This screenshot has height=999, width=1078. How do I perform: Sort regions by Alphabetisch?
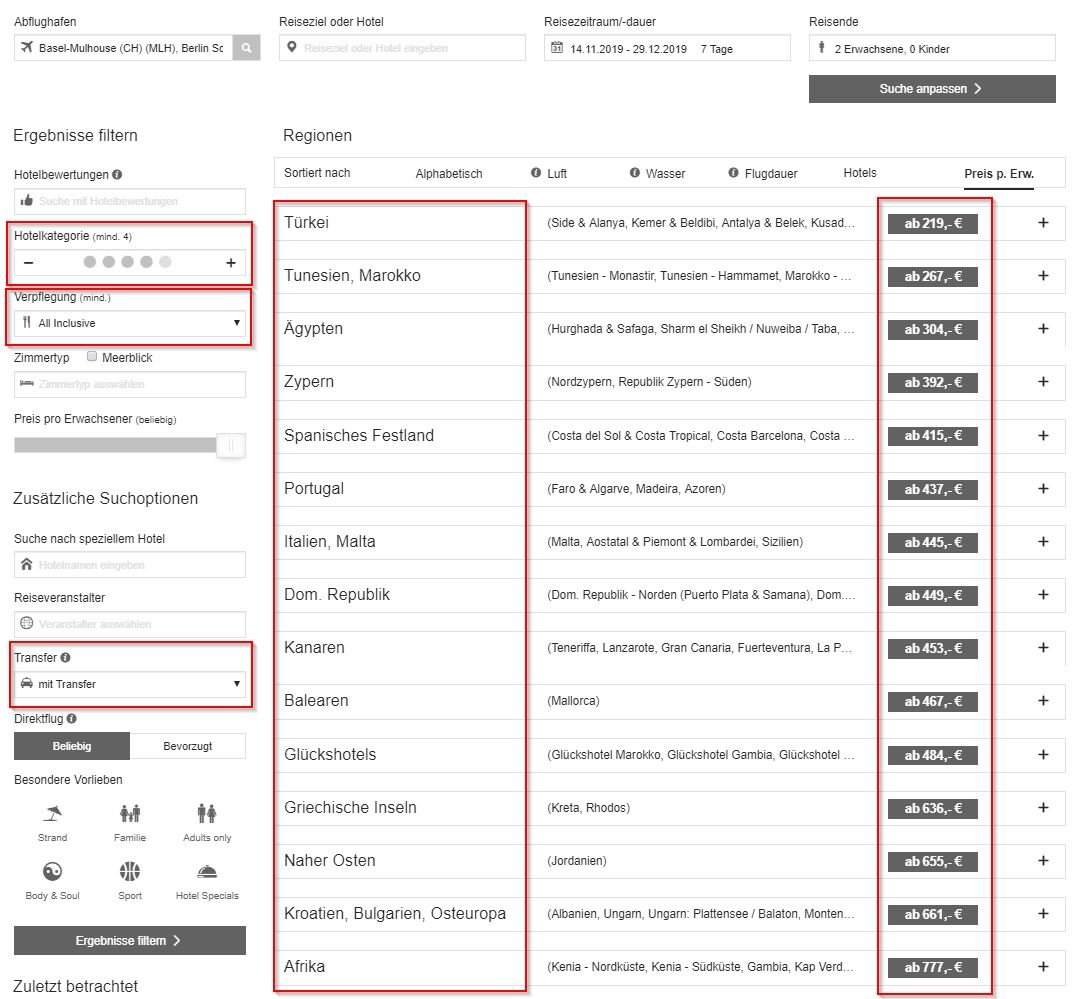(x=449, y=174)
